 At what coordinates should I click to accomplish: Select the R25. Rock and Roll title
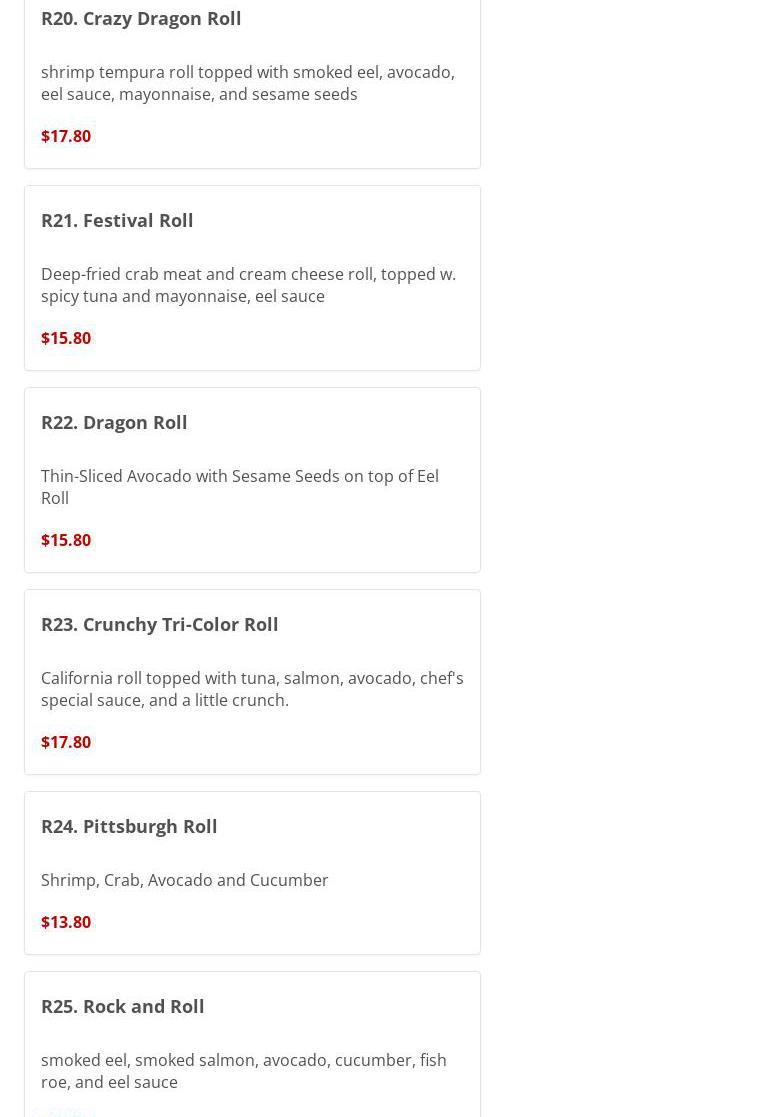(123, 1007)
